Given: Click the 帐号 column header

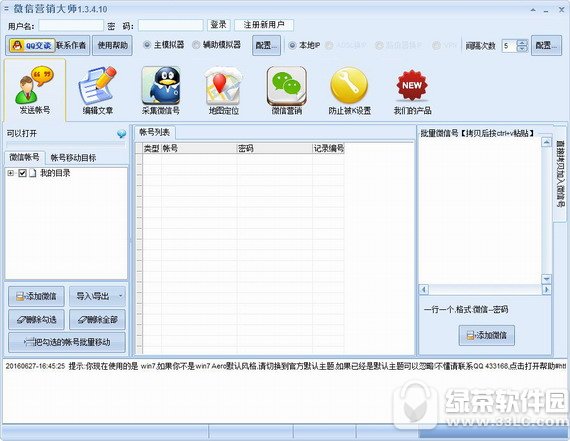Looking at the screenshot, I should click(199, 148).
